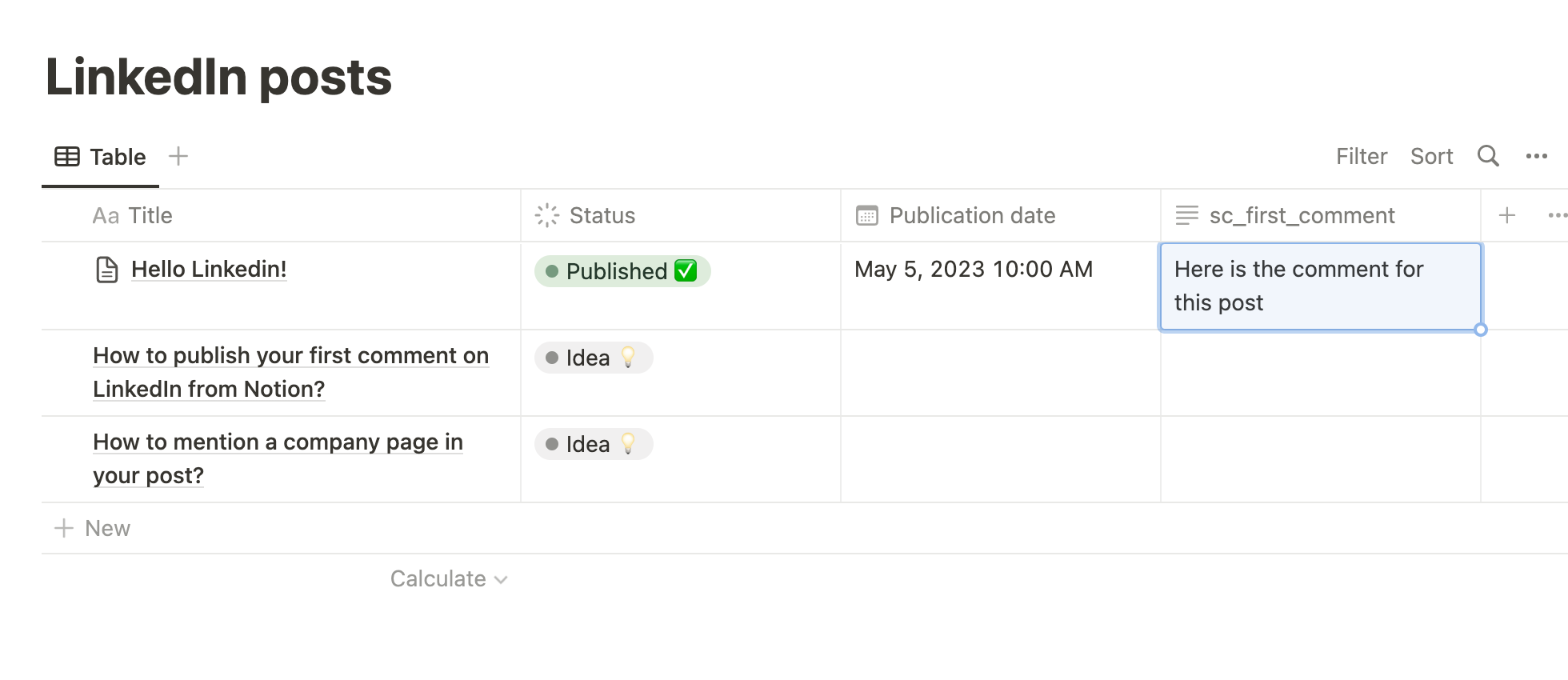Viewport: 1568px width, 680px height.
Task: Click the May 5, 2023 date cell
Action: point(973,270)
